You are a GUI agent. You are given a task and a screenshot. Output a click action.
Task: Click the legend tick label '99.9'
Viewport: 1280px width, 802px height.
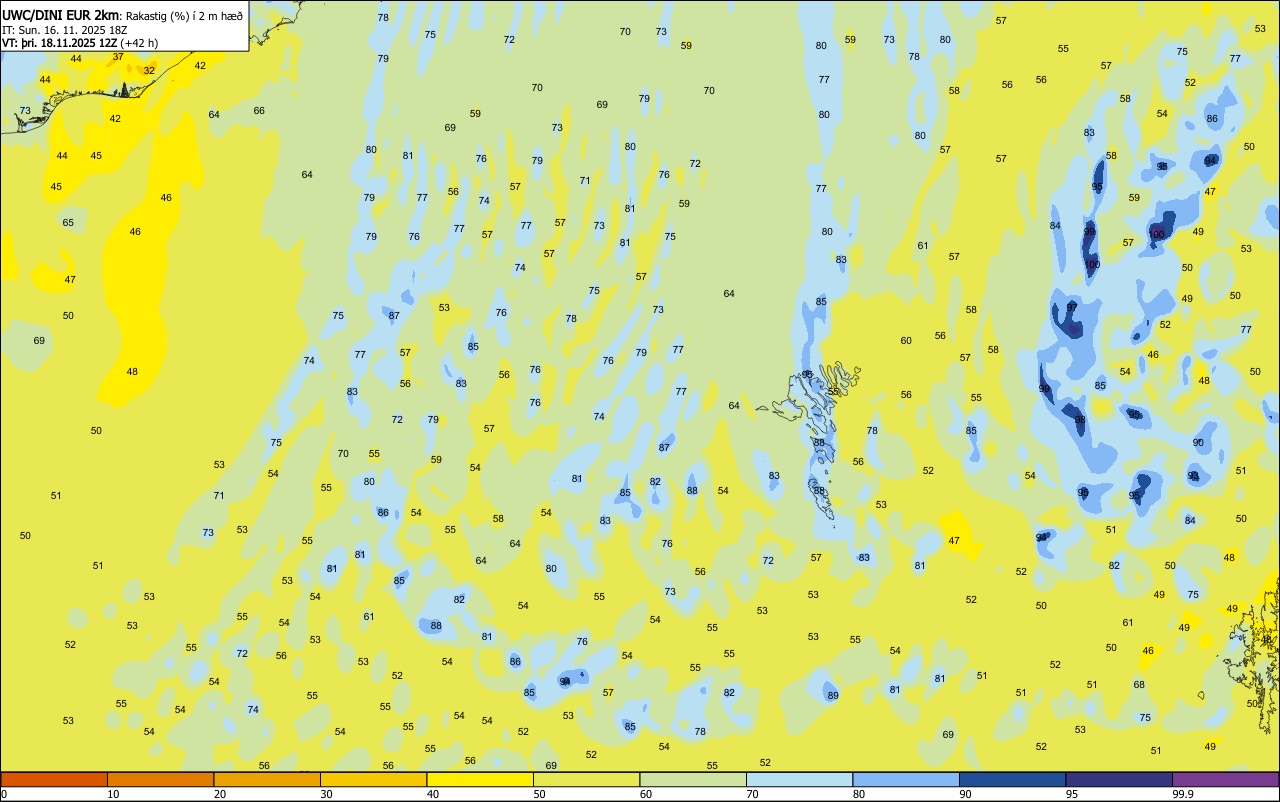(1184, 794)
